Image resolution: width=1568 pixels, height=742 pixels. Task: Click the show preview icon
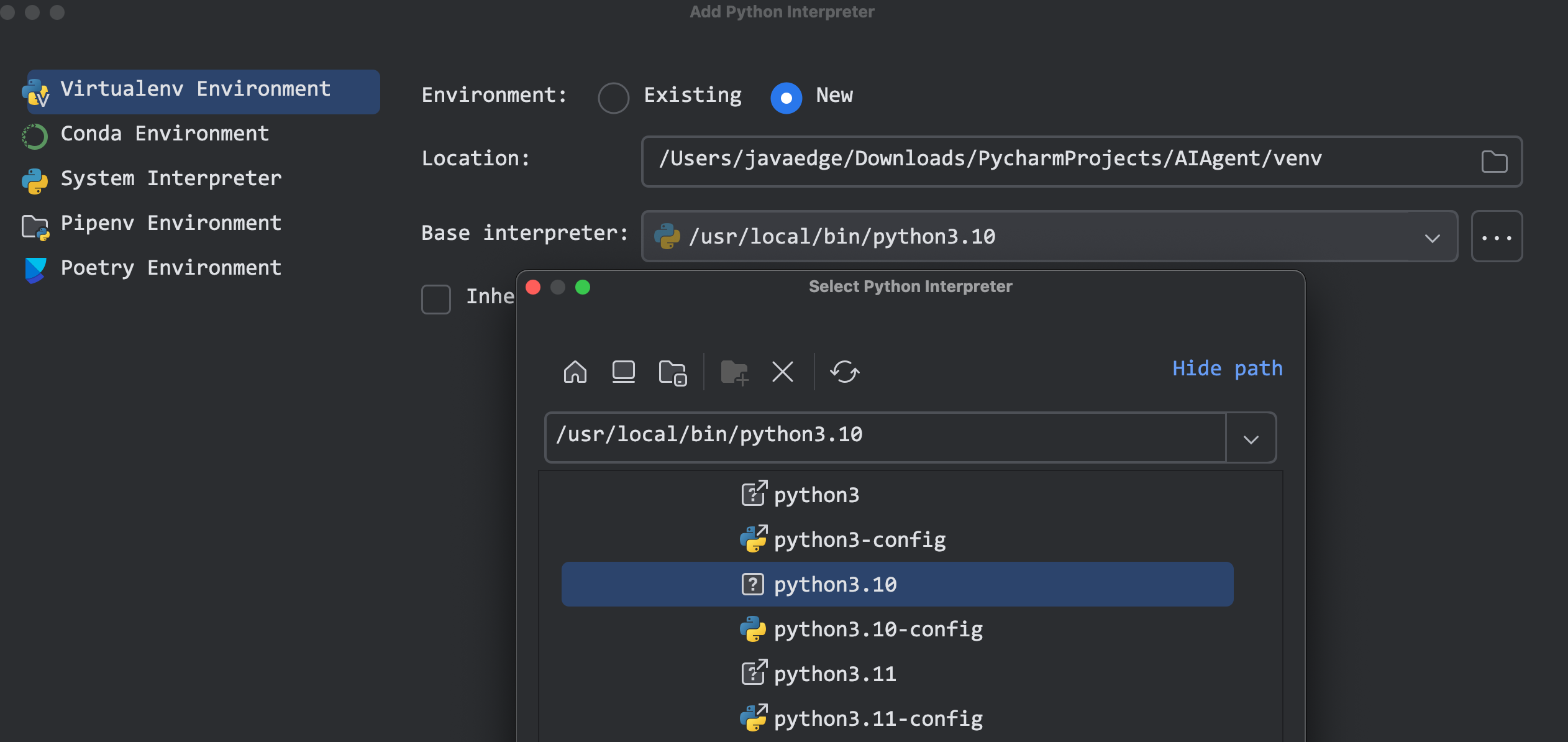click(x=624, y=372)
